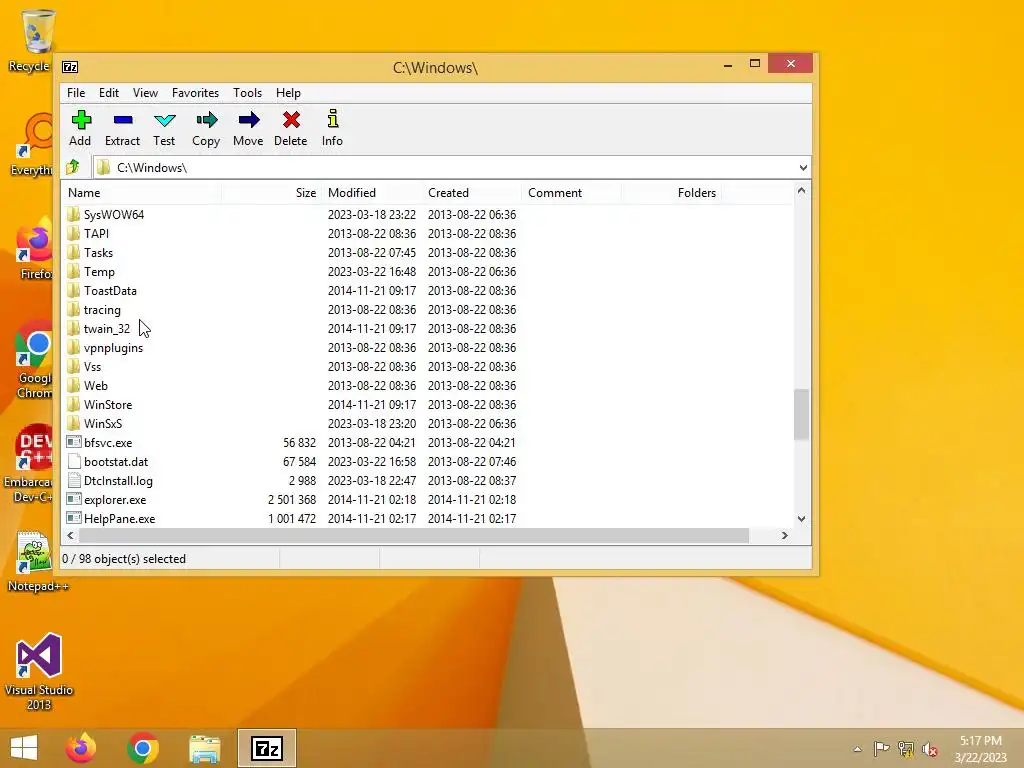The image size is (1024, 768).
Task: Select the HelpPane.exe file icon
Action: pos(74,519)
